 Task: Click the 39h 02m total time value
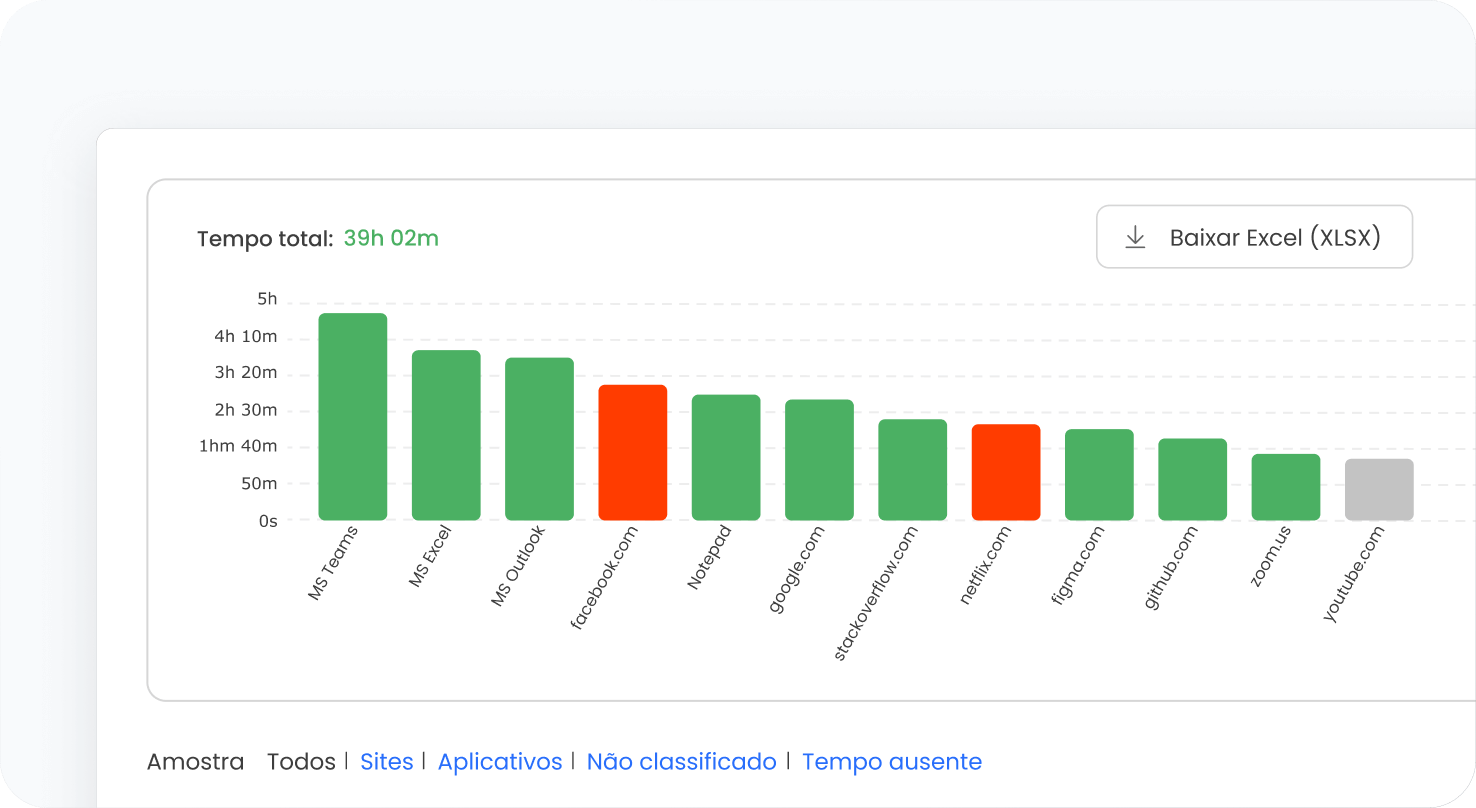[391, 238]
